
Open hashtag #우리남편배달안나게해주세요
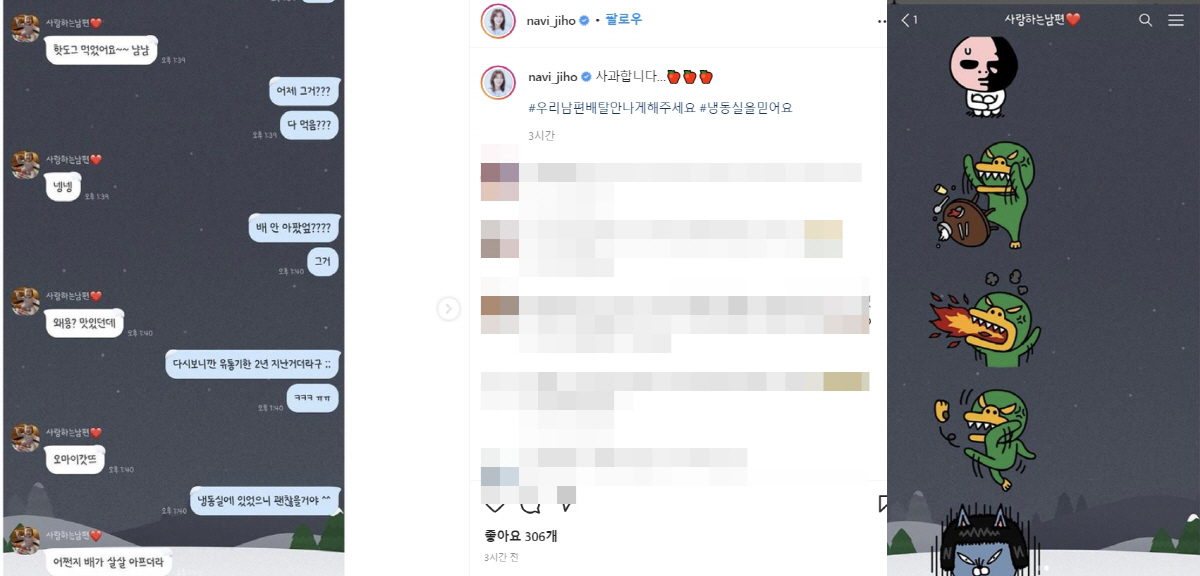pos(610,107)
